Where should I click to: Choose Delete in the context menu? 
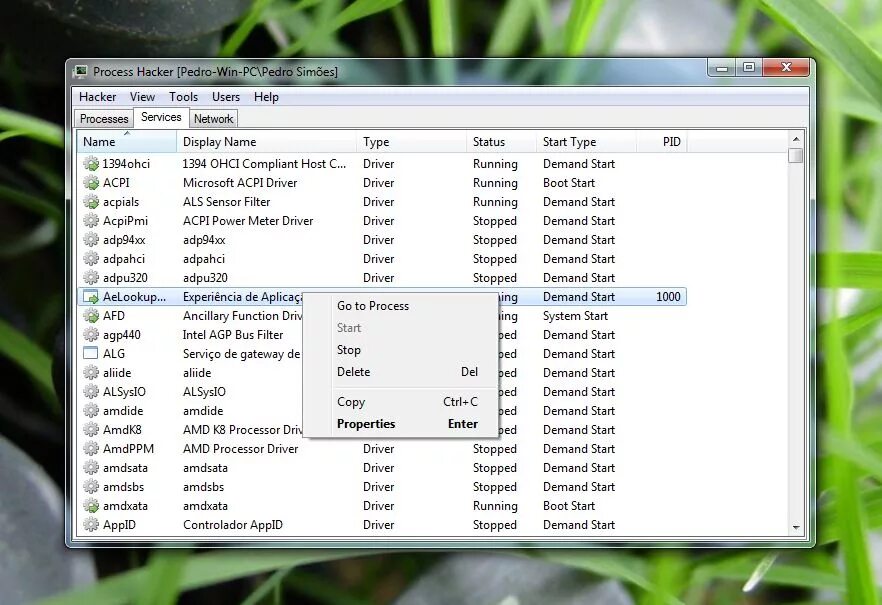tap(400, 372)
